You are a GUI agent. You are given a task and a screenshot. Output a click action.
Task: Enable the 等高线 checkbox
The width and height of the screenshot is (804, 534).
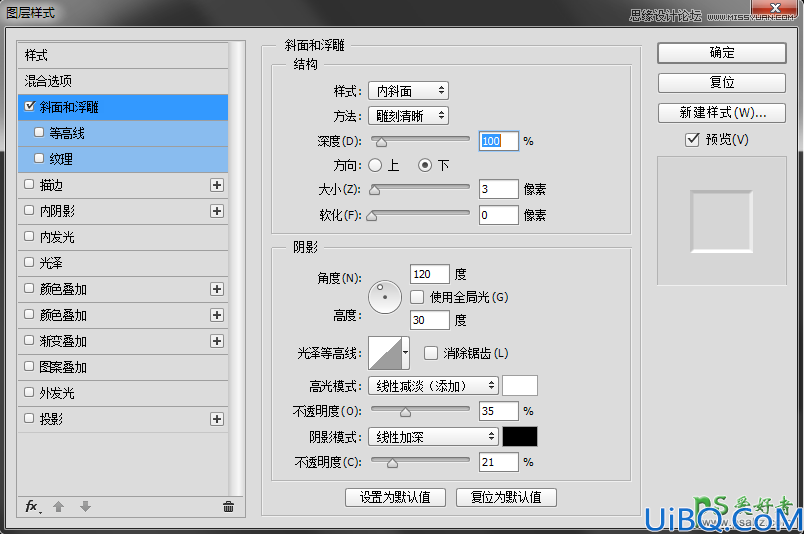click(39, 132)
